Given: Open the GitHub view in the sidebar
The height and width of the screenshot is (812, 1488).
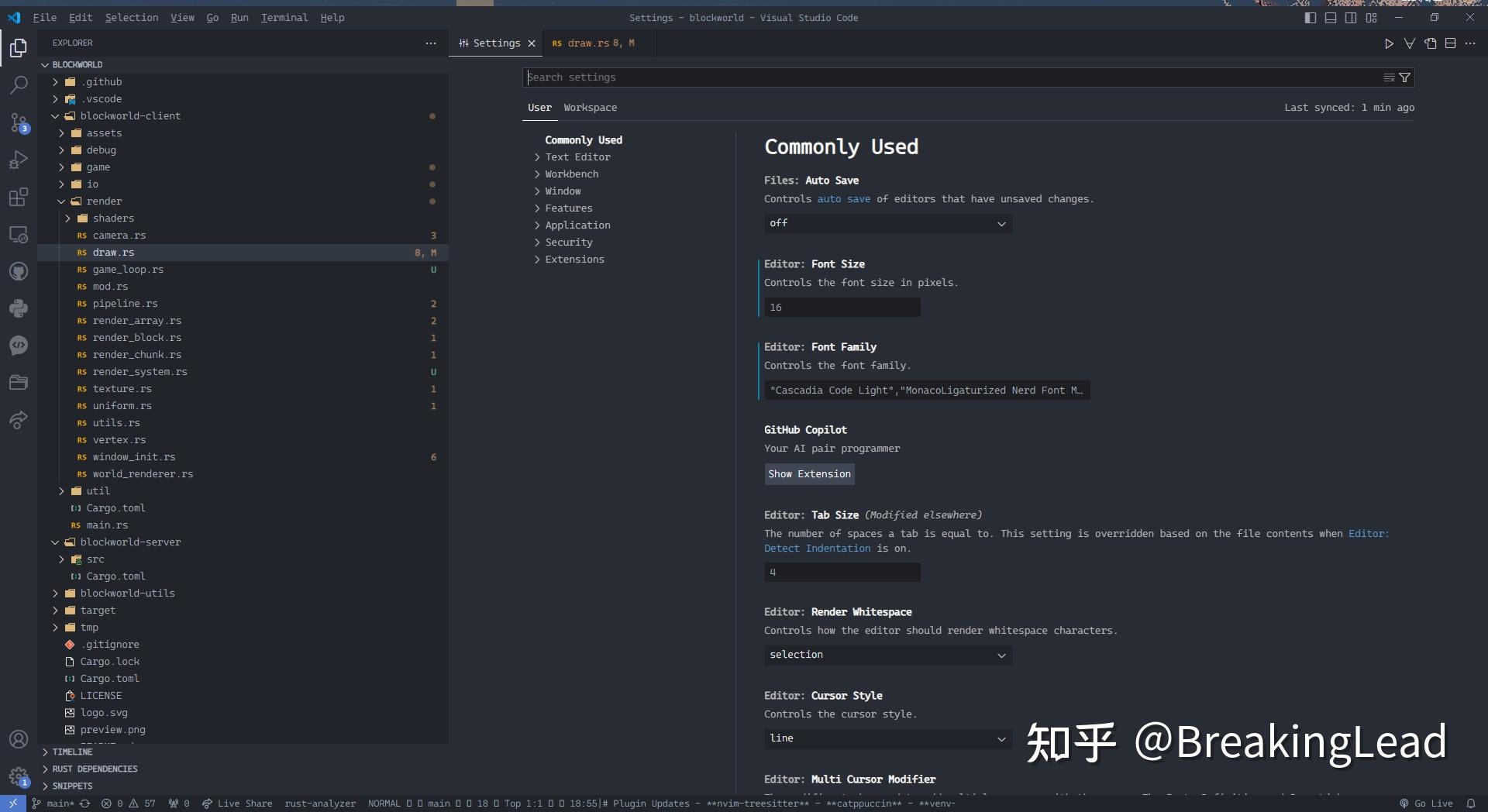Looking at the screenshot, I should pos(19,271).
